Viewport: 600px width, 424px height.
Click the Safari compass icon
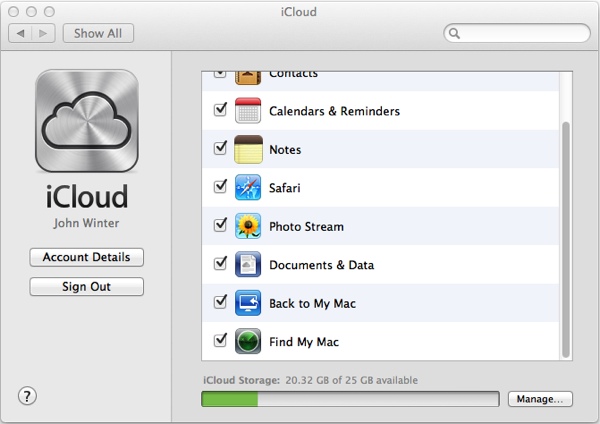point(248,188)
